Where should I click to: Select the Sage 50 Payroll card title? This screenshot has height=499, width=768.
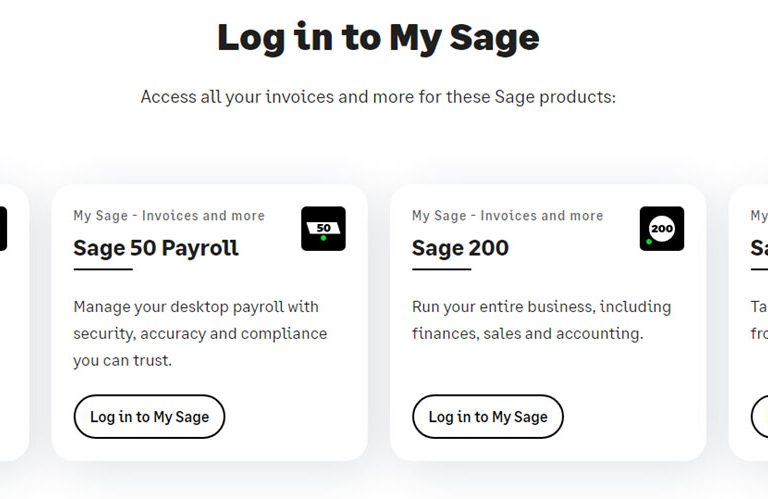pos(156,248)
